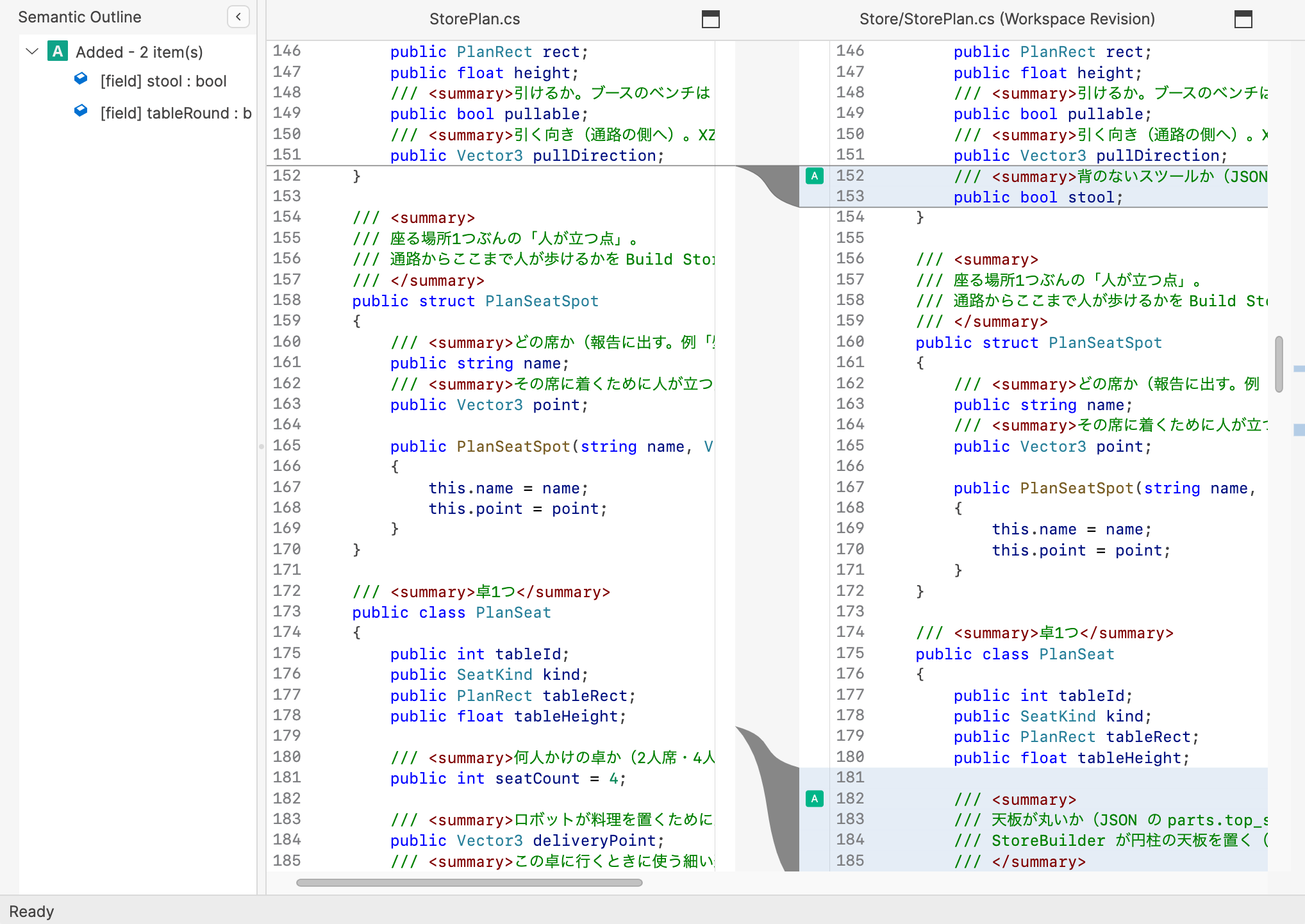Click the green Added 'A' icon in the outline
The height and width of the screenshot is (924, 1305).
pos(58,51)
